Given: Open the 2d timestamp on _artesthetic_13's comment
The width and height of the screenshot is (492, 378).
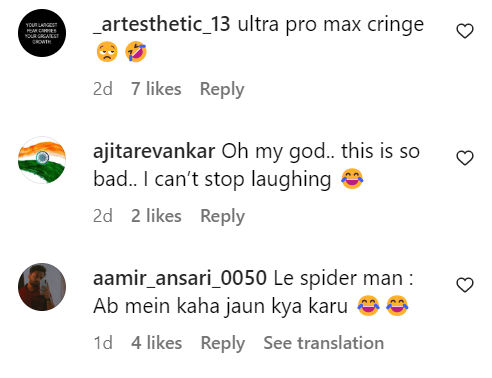Looking at the screenshot, I should pyautogui.click(x=103, y=89).
